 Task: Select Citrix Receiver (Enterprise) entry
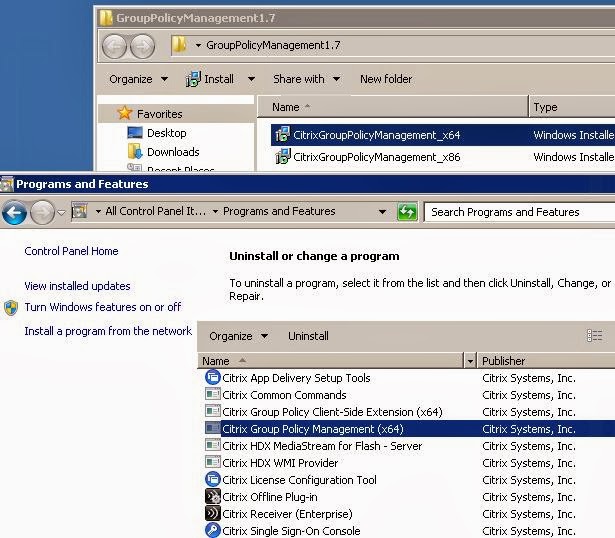287,514
